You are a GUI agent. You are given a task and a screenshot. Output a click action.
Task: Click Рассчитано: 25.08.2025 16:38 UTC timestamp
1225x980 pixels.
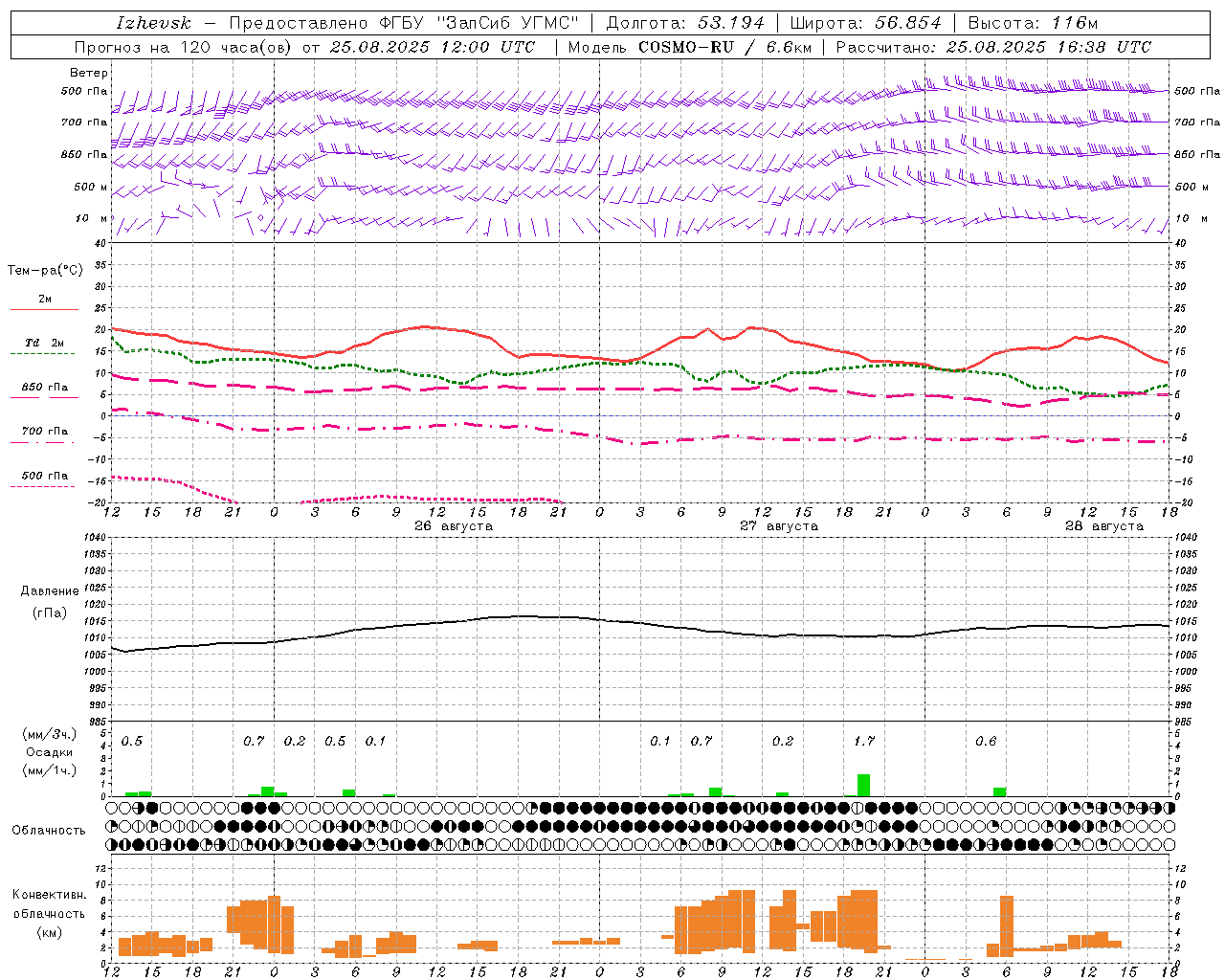pyautogui.click(x=993, y=47)
